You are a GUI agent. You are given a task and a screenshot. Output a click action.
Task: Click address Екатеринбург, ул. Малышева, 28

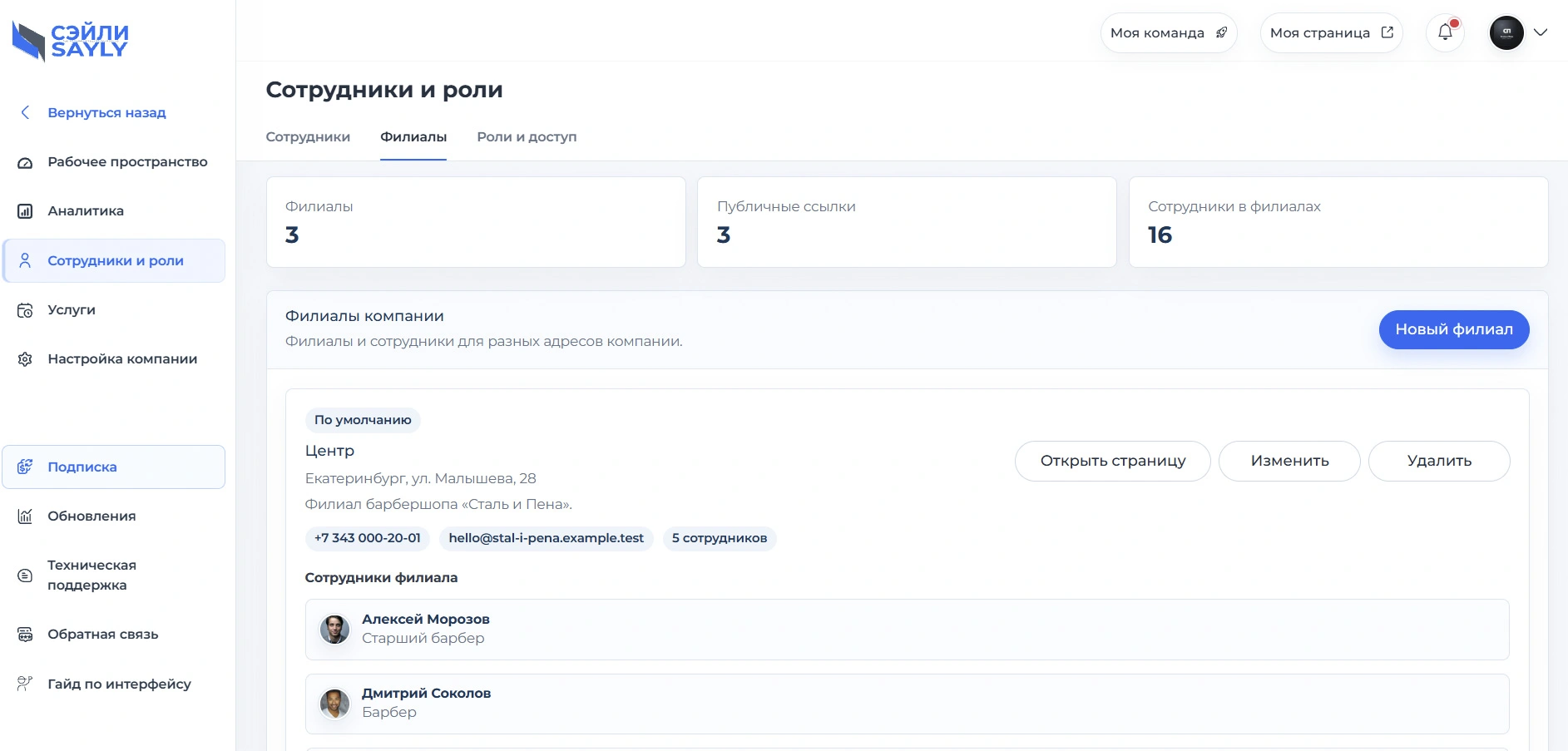tap(421, 478)
